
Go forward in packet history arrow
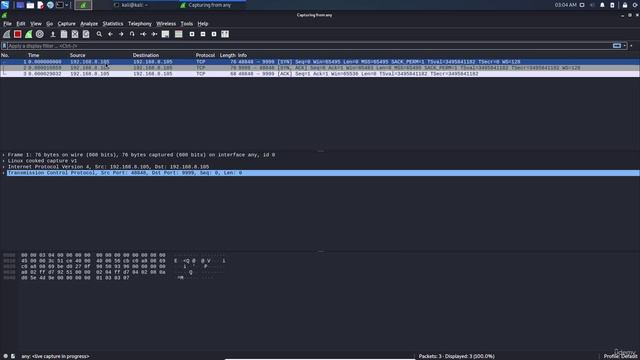pos(121,34)
